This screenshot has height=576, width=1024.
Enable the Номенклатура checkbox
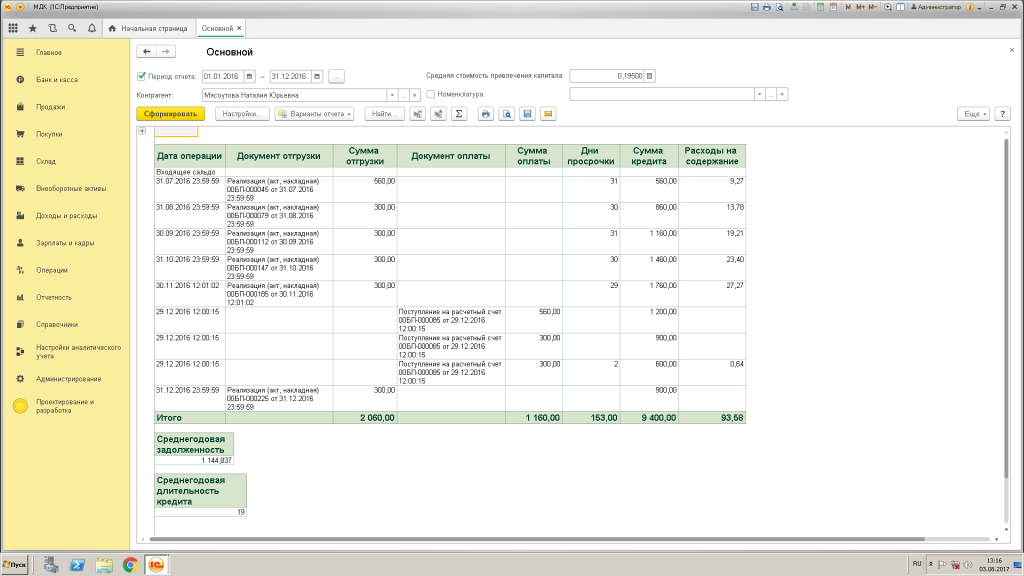point(430,94)
